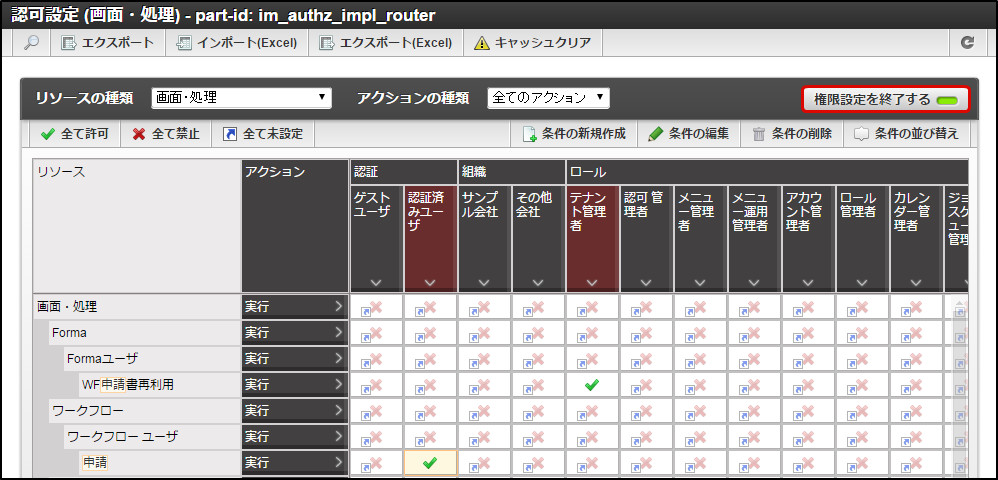Click the refresh icon at top right
Viewport: 998px width, 480px height.
coord(966,43)
